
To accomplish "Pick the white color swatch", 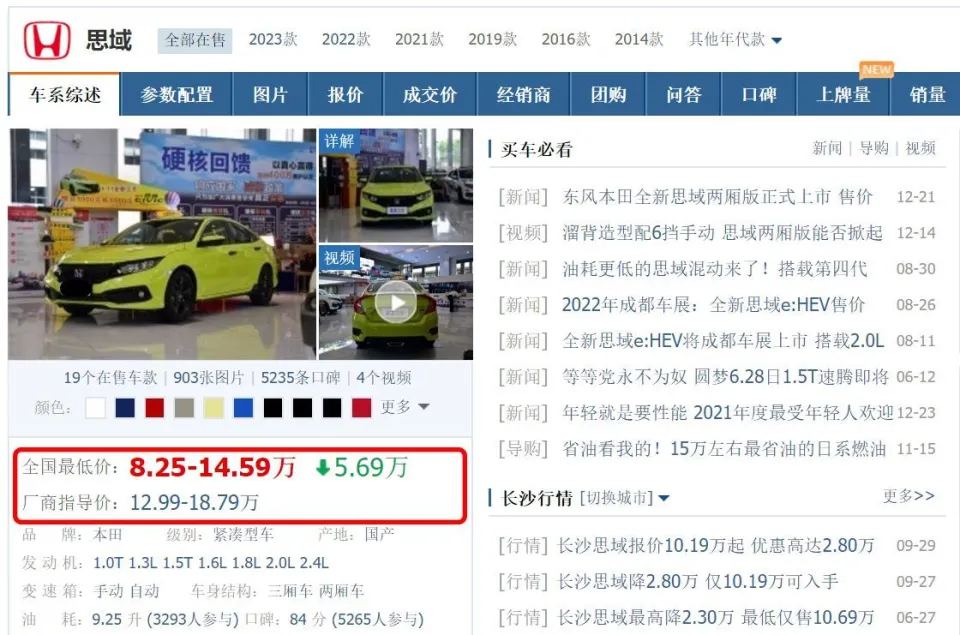I will pyautogui.click(x=96, y=408).
